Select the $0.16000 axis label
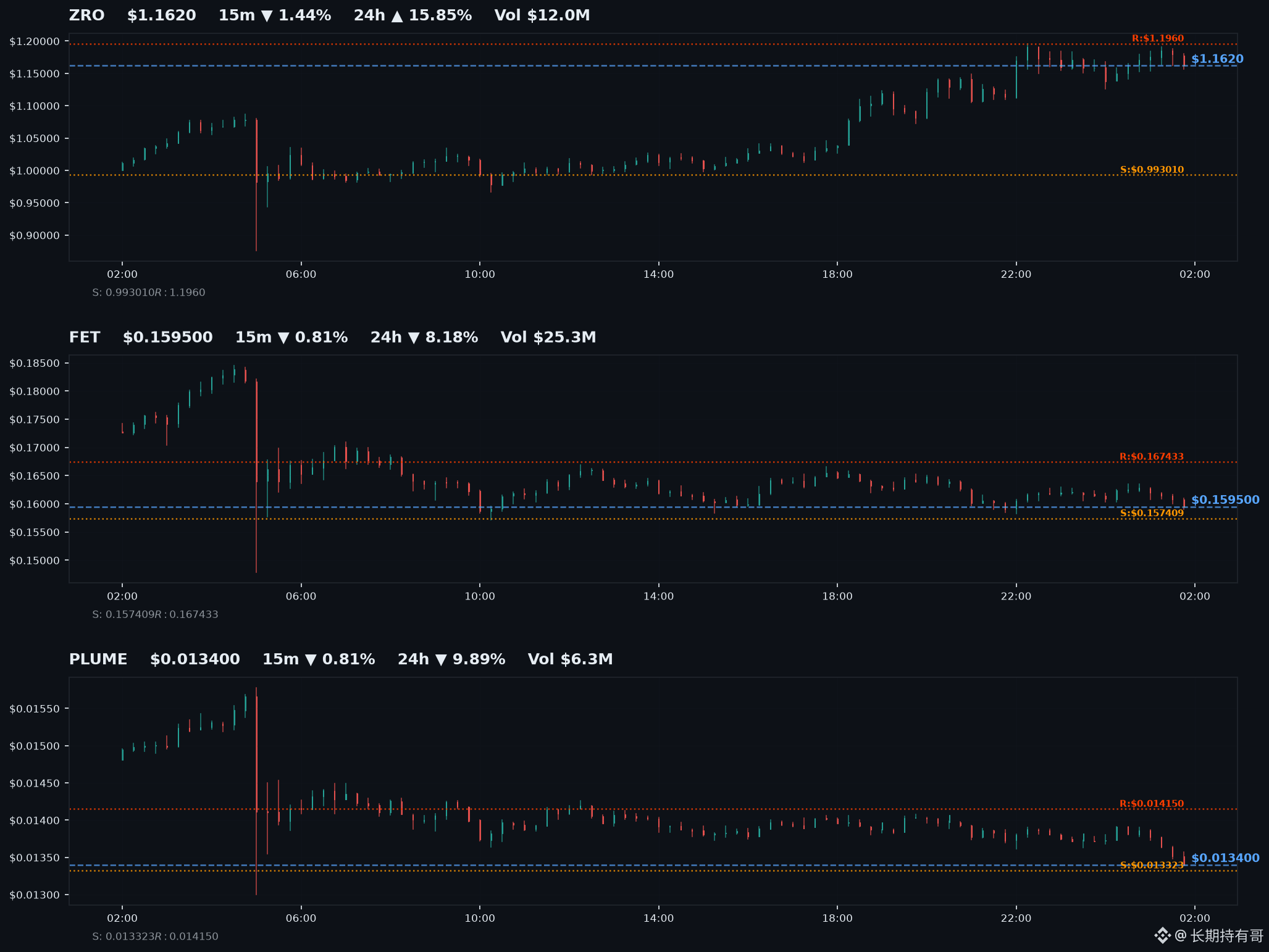Viewport: 1269px width, 952px height. [35, 504]
